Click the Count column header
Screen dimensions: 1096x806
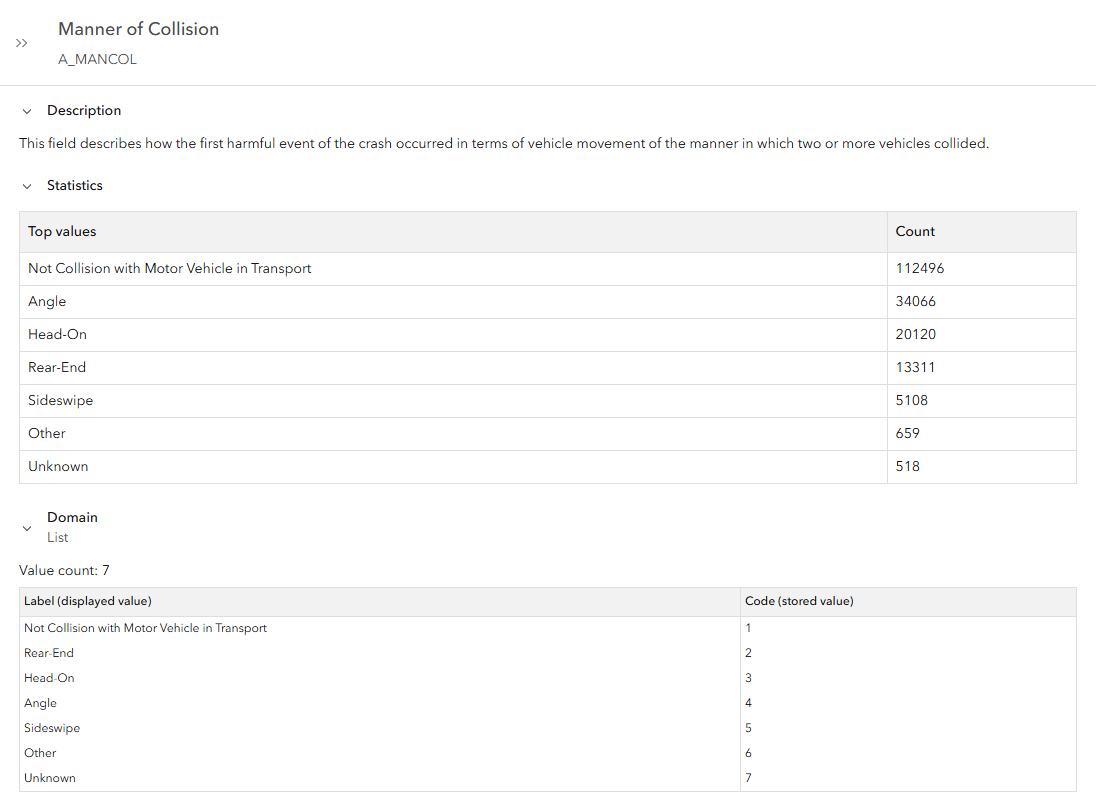(x=915, y=231)
